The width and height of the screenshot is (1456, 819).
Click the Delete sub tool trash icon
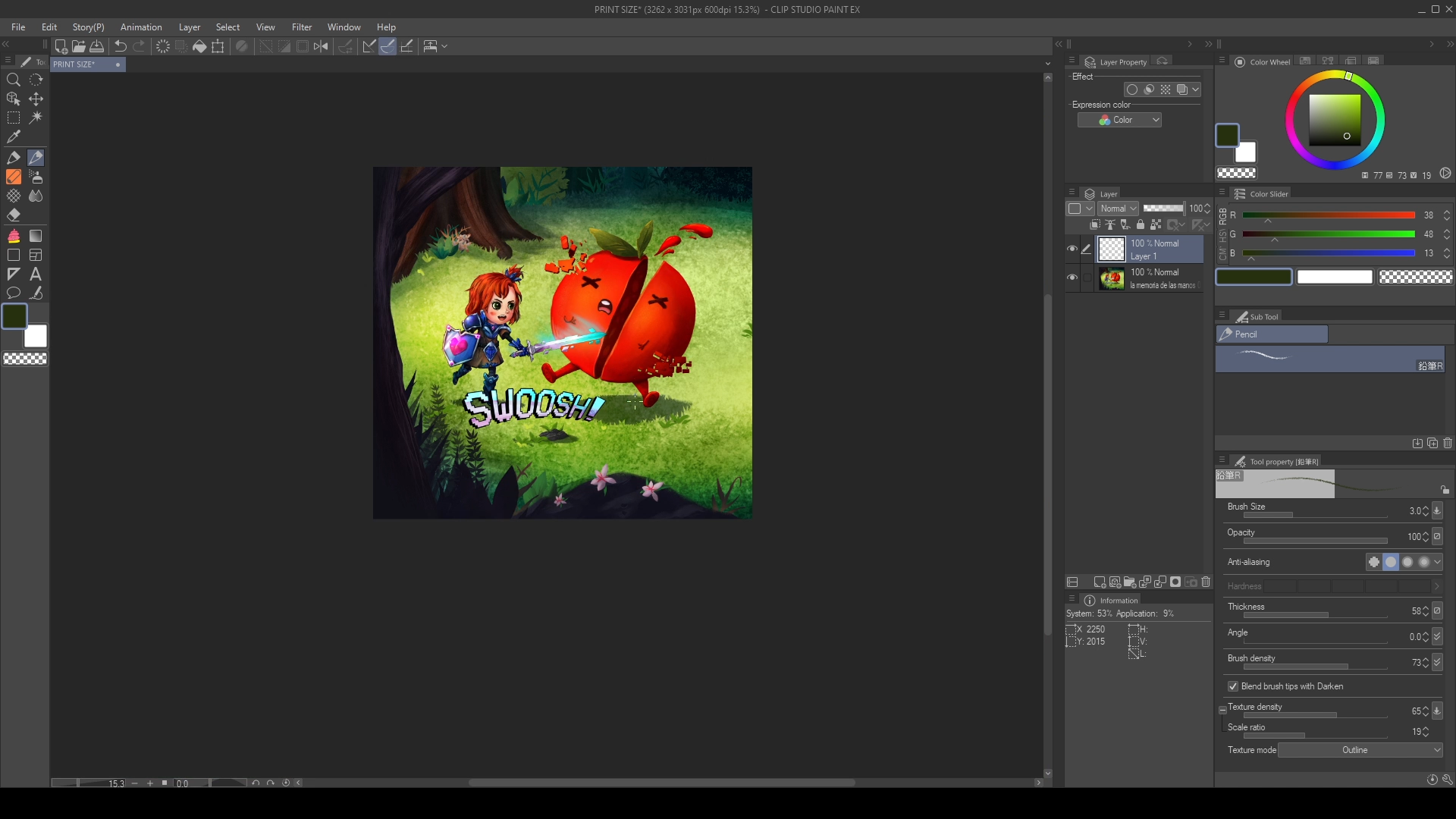1448,443
